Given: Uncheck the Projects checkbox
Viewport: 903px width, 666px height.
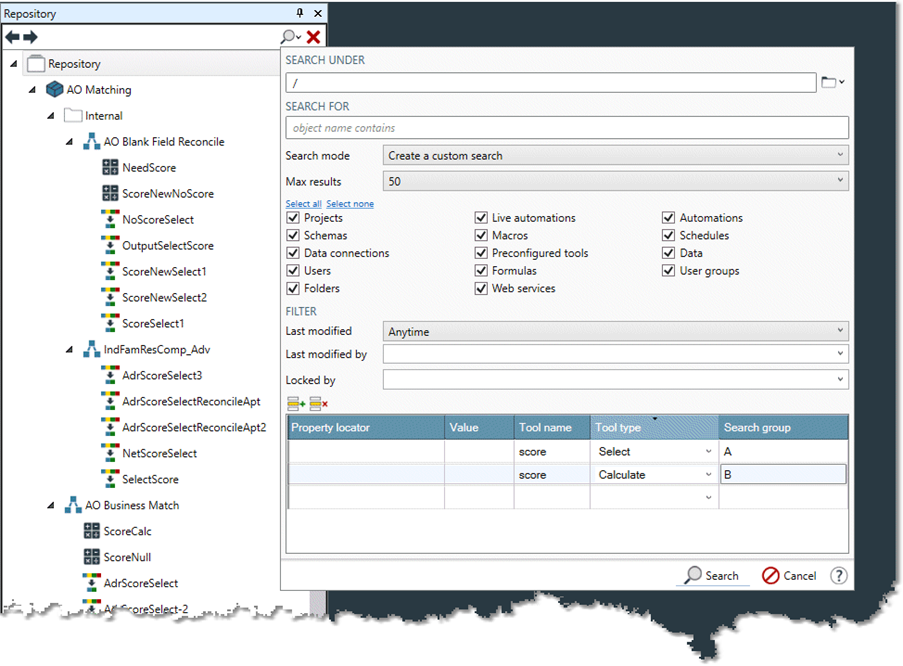Looking at the screenshot, I should [x=293, y=218].
